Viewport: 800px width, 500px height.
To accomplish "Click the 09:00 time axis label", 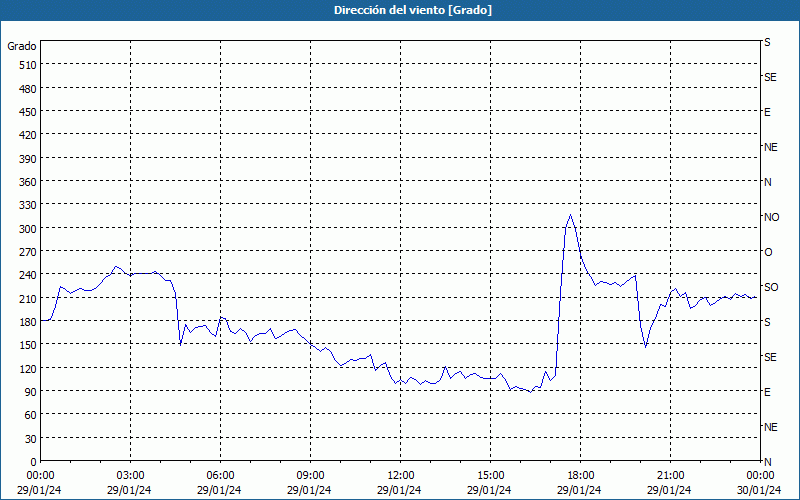I will pos(310,476).
